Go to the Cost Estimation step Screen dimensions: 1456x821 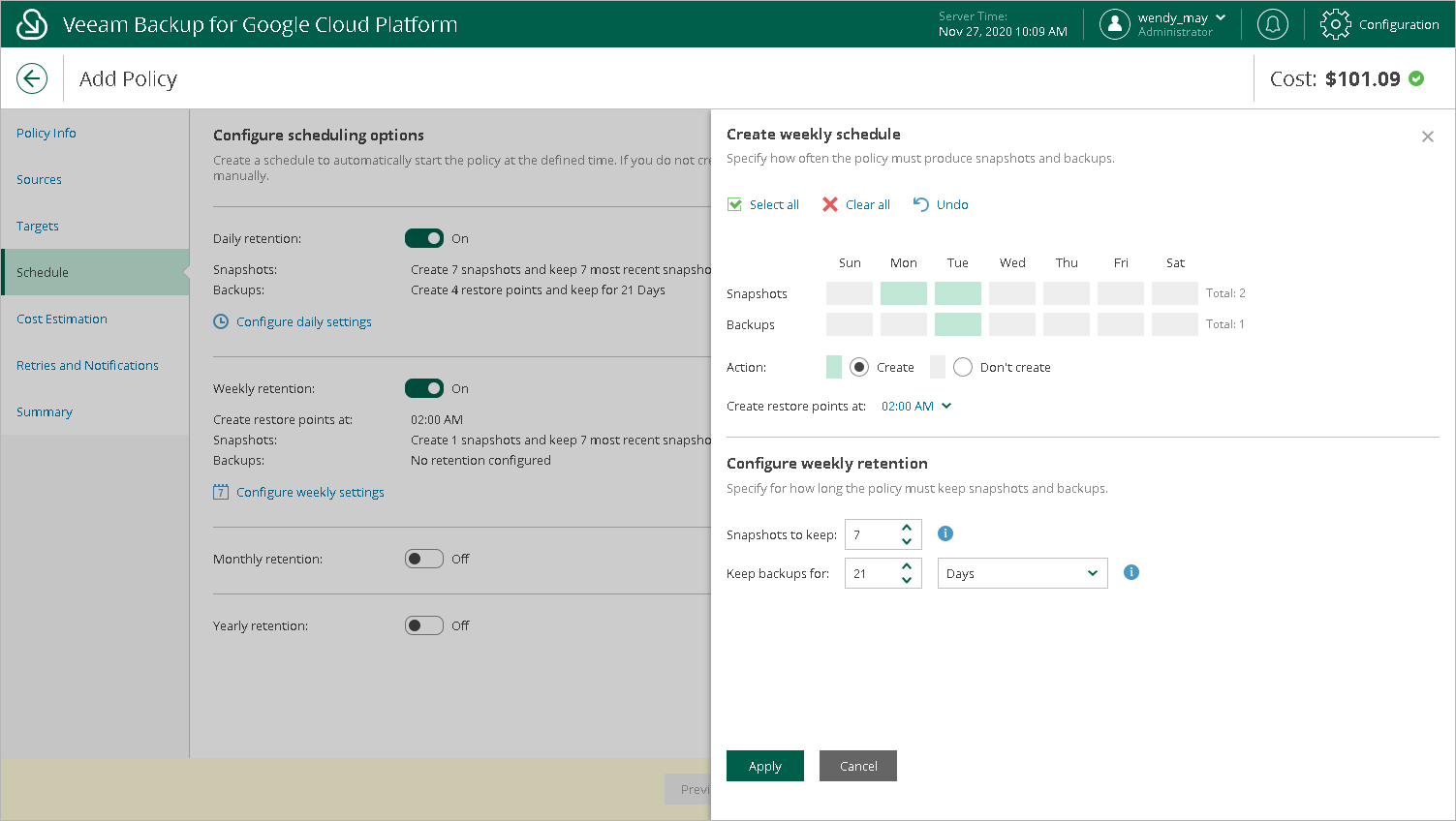click(x=62, y=319)
